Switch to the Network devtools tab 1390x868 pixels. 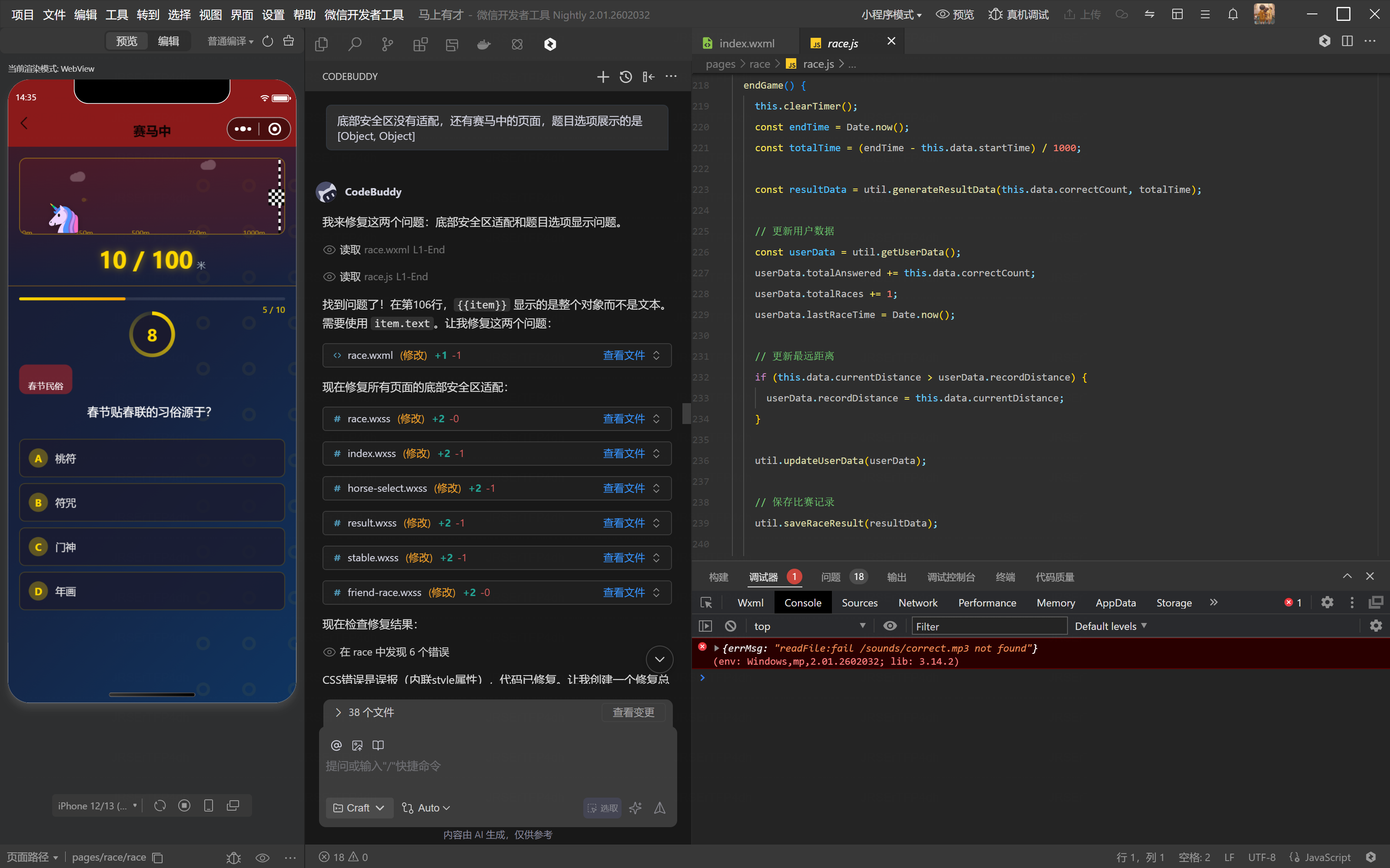tap(917, 603)
